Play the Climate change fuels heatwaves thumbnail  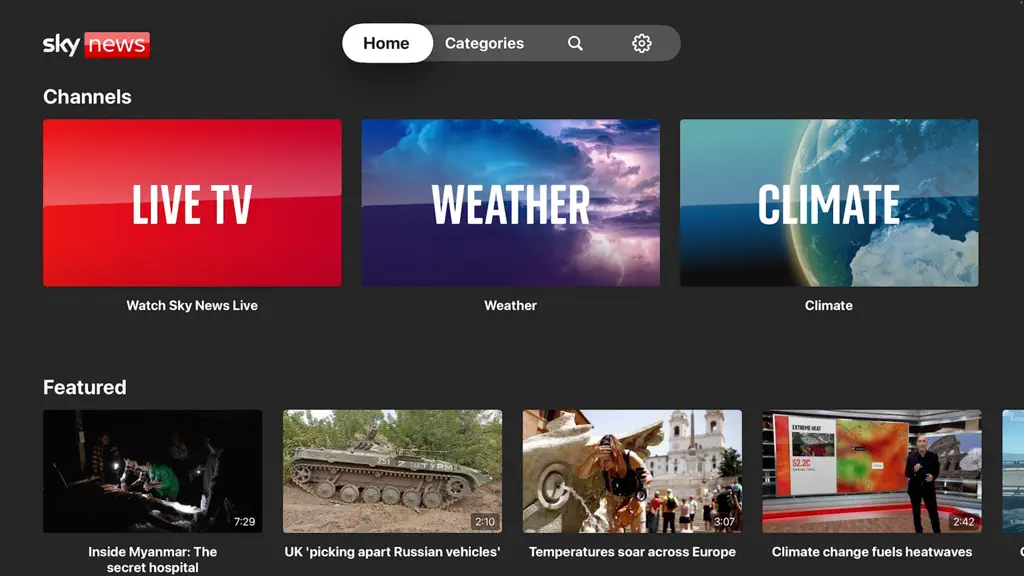[872, 471]
